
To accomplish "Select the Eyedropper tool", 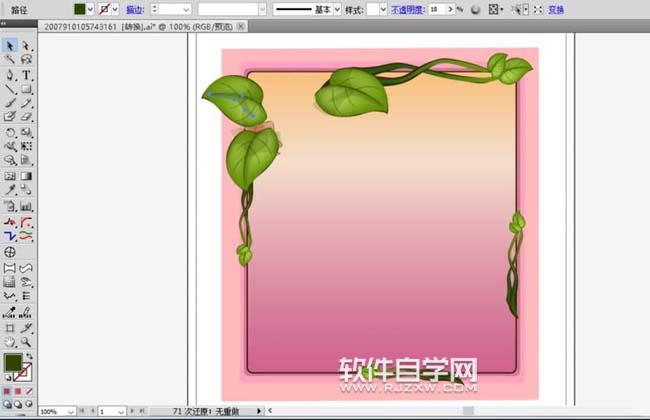I will pyautogui.click(x=10, y=190).
